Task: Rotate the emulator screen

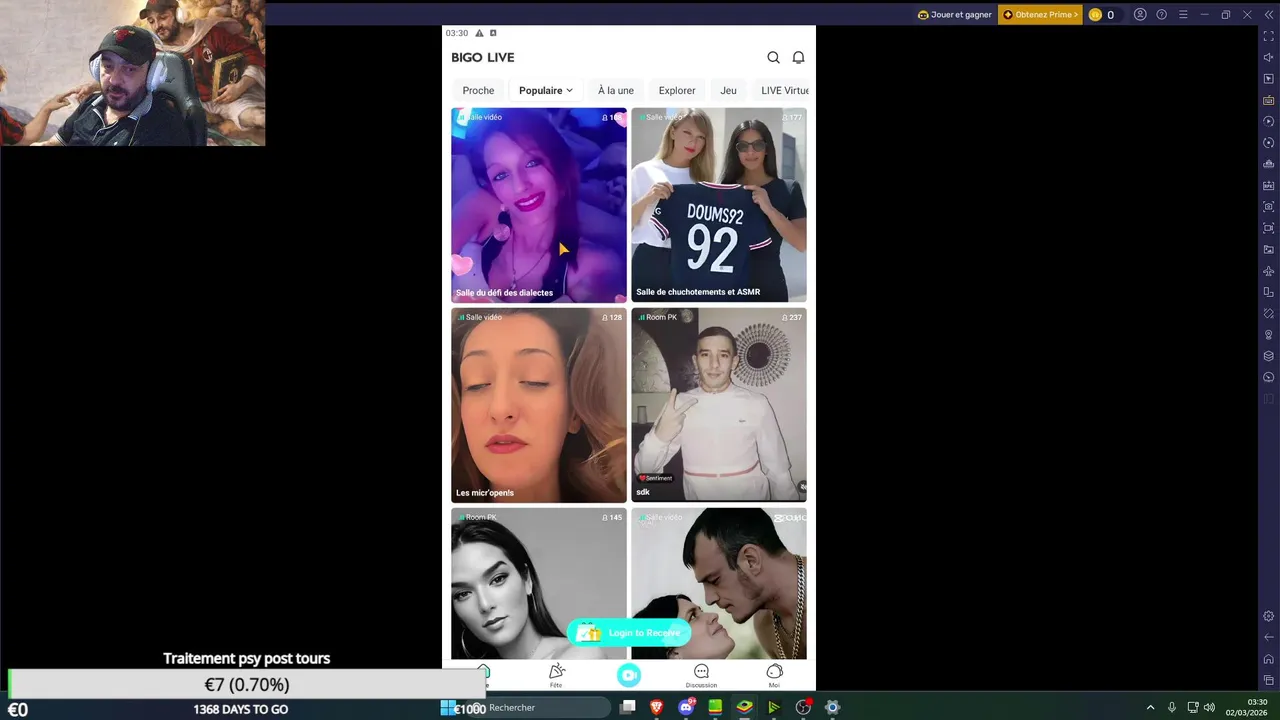Action: click(1269, 292)
